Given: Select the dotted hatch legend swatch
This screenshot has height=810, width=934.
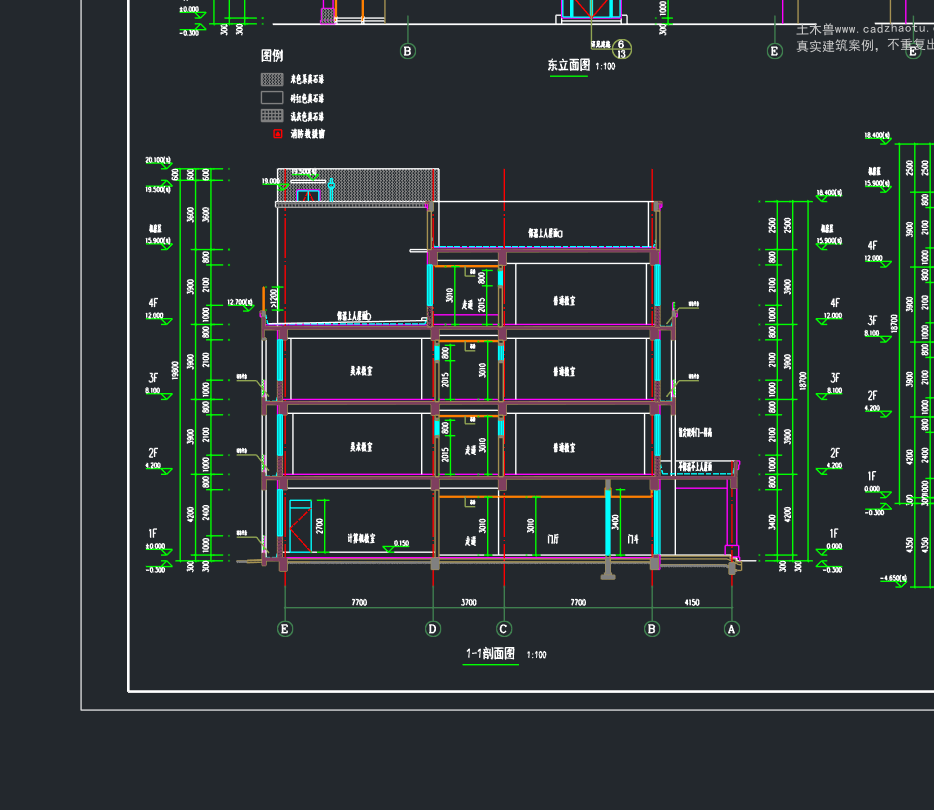Looking at the screenshot, I should [272, 79].
